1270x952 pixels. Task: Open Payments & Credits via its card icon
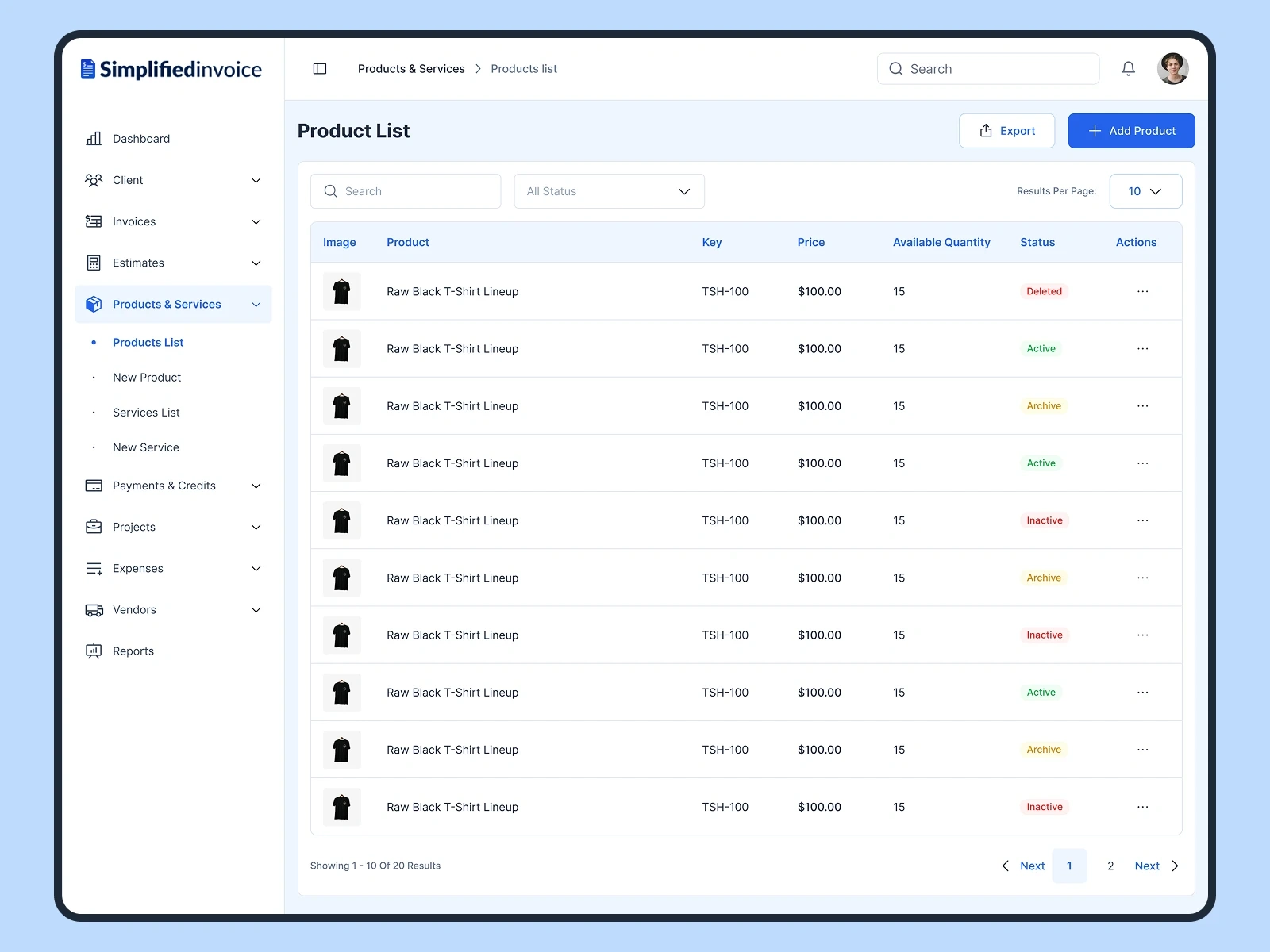click(x=94, y=486)
